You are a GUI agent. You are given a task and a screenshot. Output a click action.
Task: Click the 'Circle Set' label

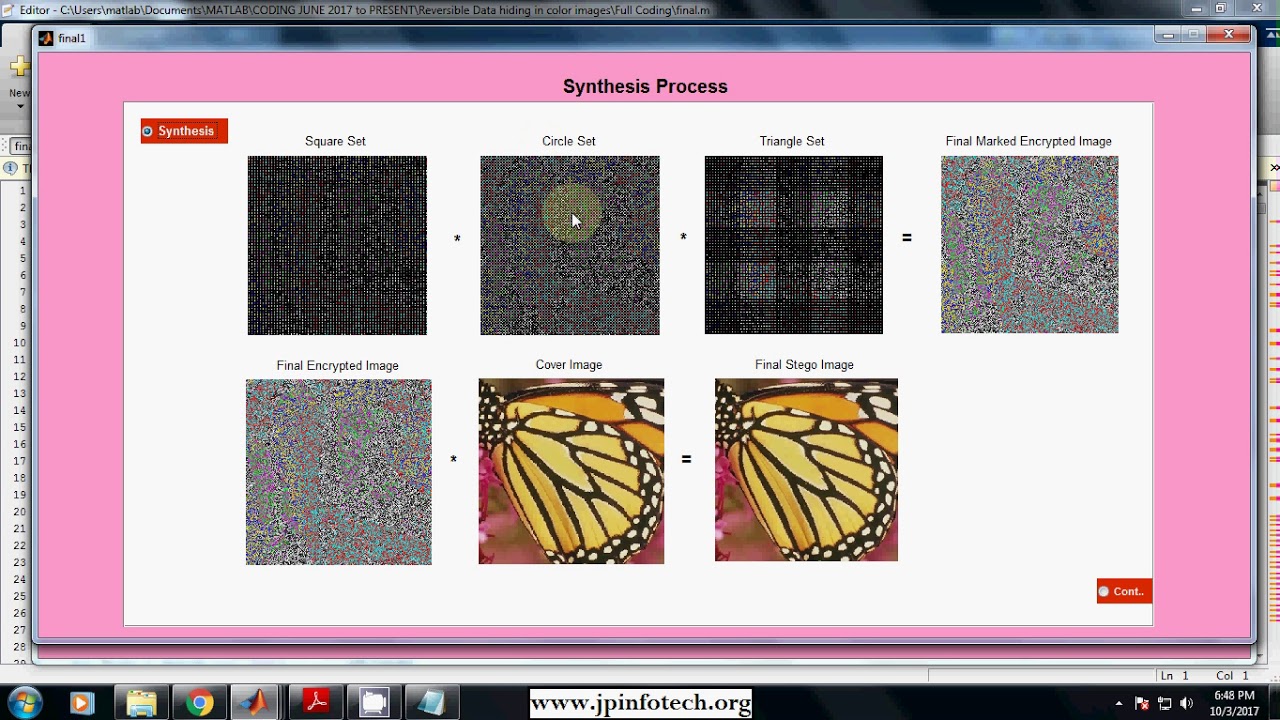pos(569,141)
